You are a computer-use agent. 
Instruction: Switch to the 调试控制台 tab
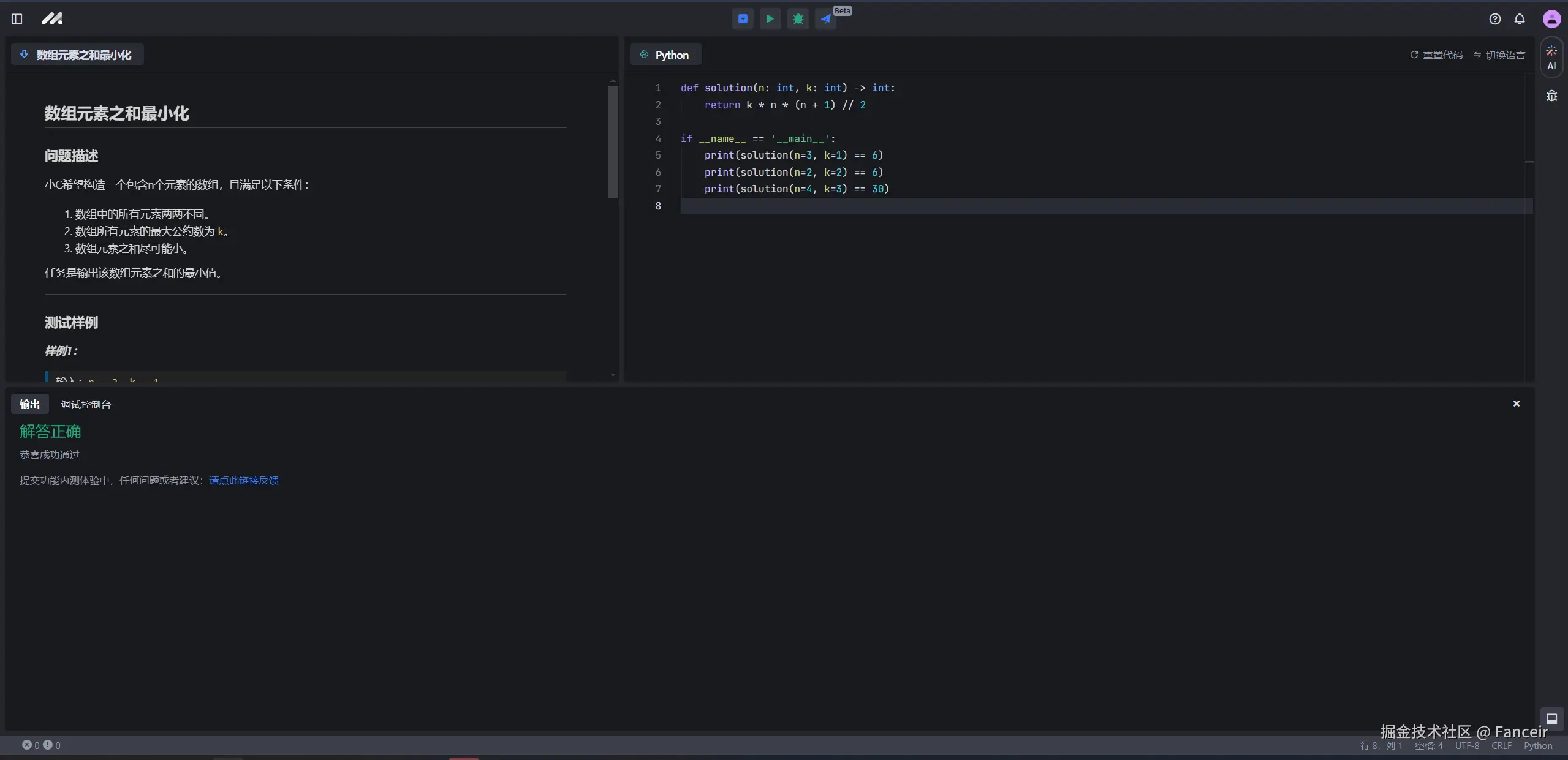pos(86,404)
